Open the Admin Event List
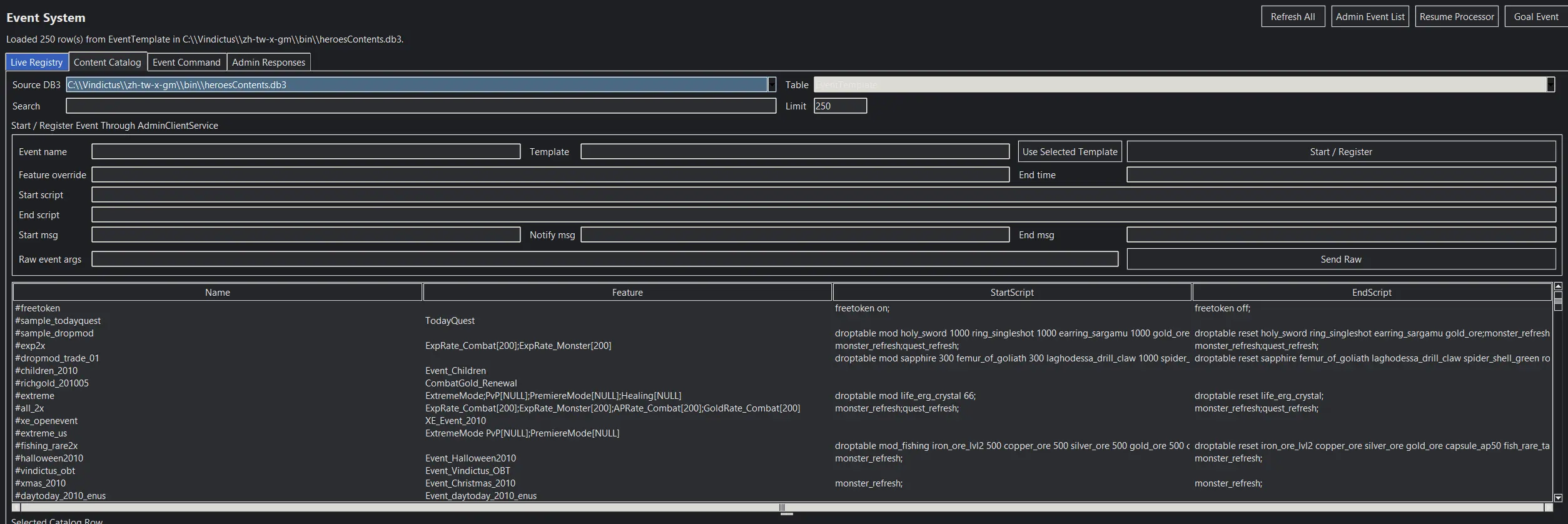The width and height of the screenshot is (1568, 524). [1370, 17]
